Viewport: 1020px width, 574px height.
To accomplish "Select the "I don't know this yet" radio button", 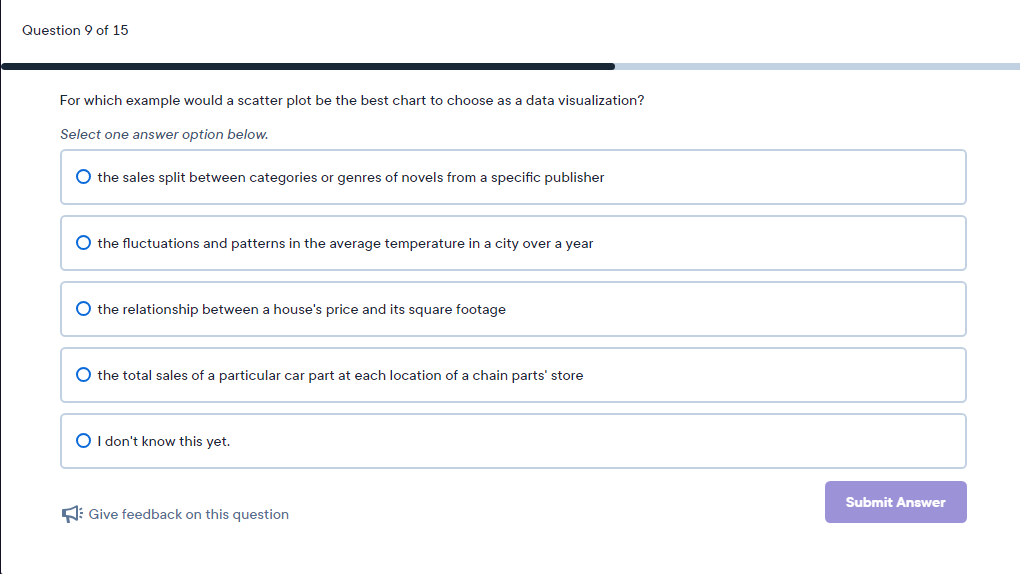I will click(84, 441).
